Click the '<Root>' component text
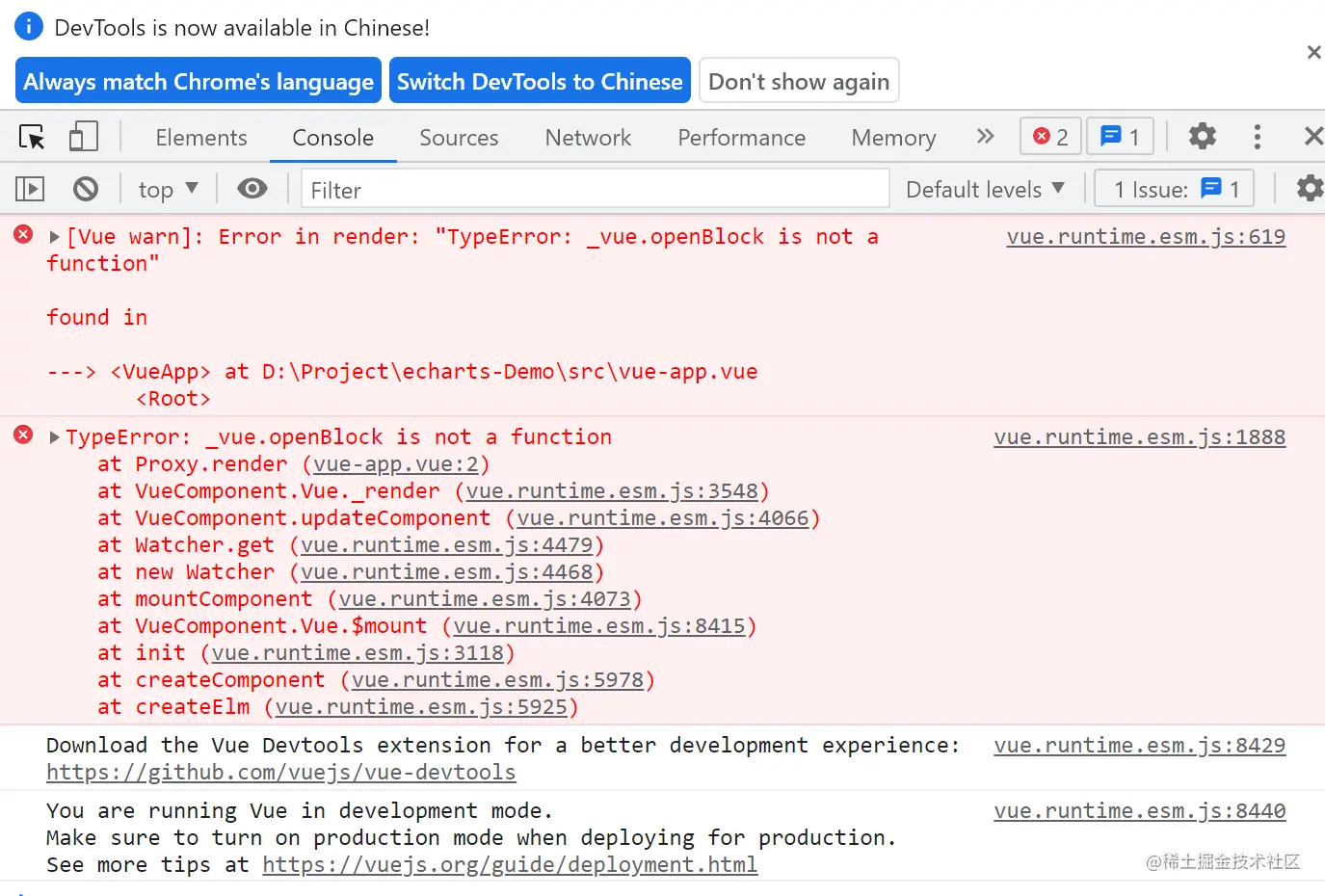1325x896 pixels. pos(172,399)
